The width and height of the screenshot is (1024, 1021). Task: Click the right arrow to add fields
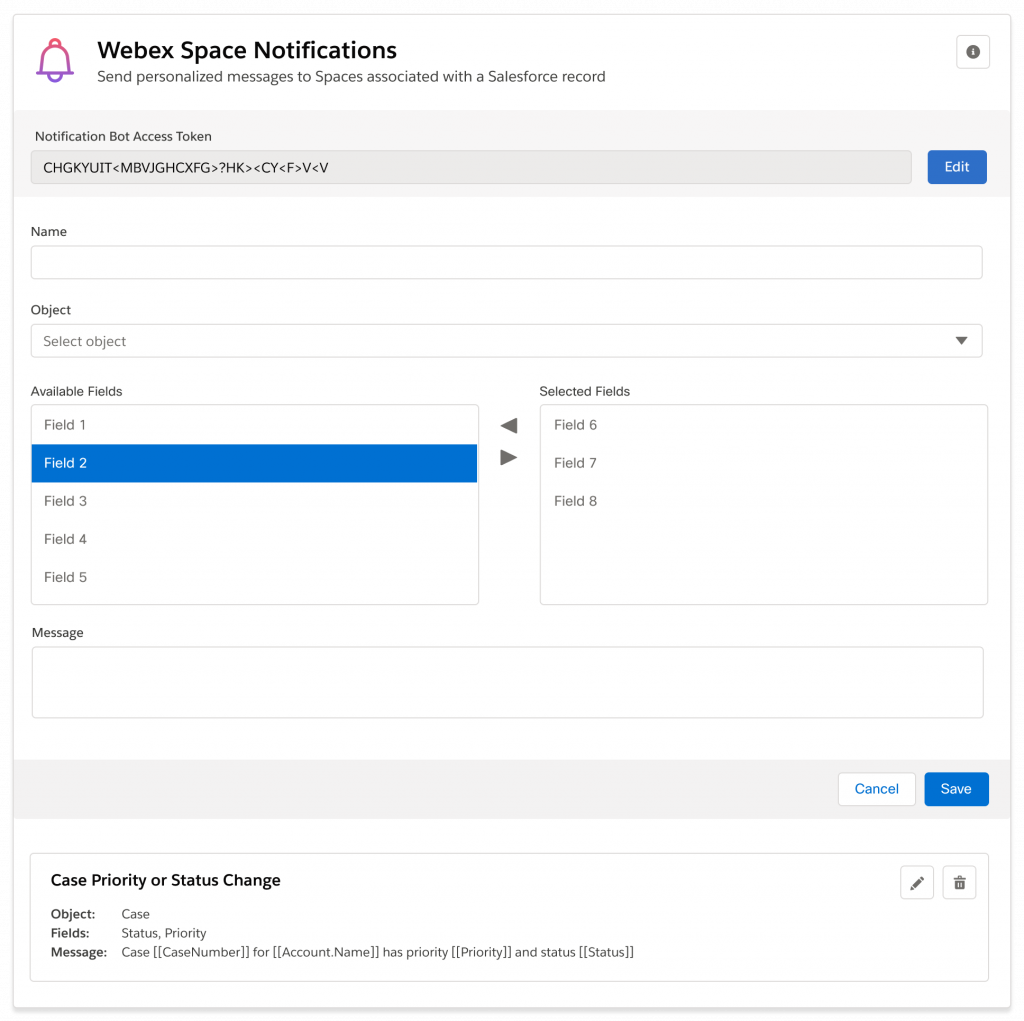tap(508, 457)
